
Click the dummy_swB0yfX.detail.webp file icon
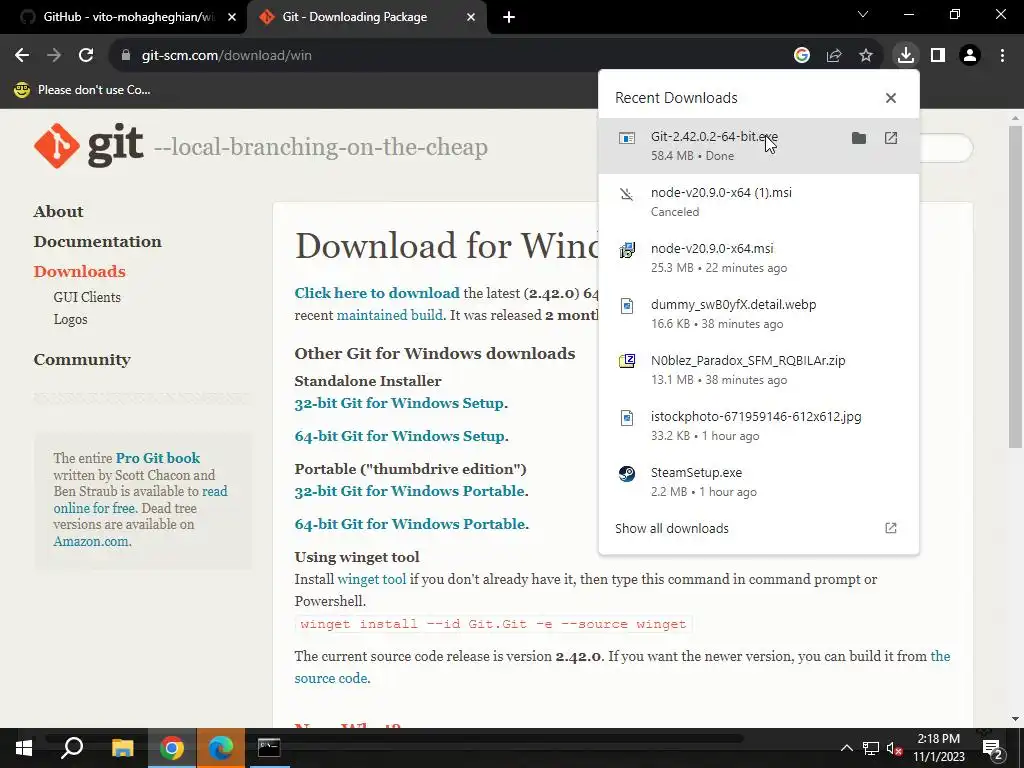[x=627, y=306]
